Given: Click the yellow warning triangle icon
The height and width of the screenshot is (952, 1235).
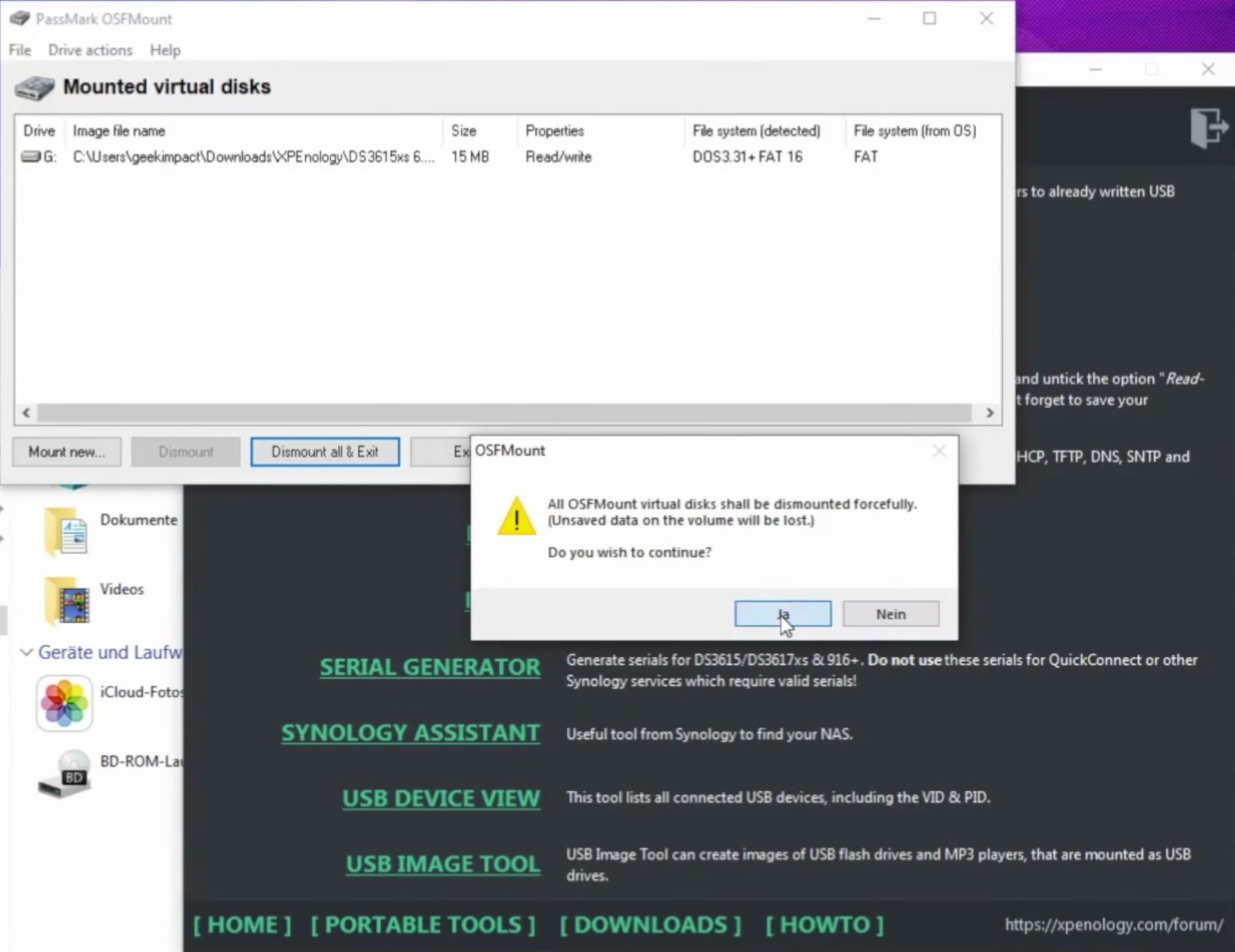Looking at the screenshot, I should pos(517,516).
